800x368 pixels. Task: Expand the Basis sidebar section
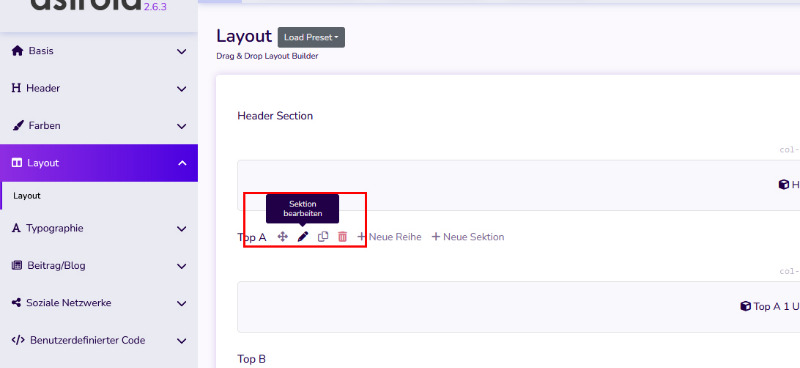pos(99,51)
